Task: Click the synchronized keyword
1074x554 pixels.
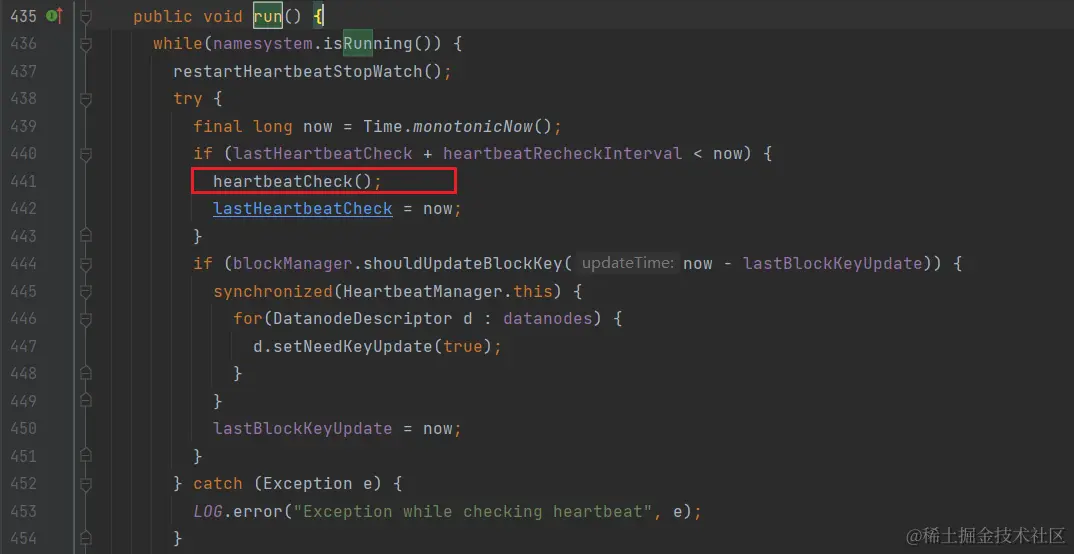Action: [273, 291]
